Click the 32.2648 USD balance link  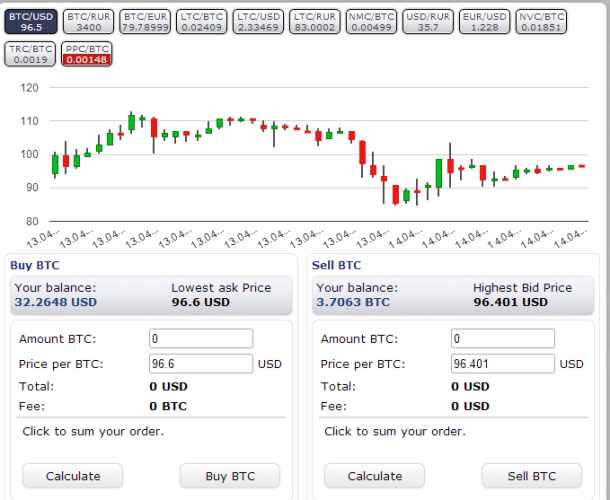point(56,302)
